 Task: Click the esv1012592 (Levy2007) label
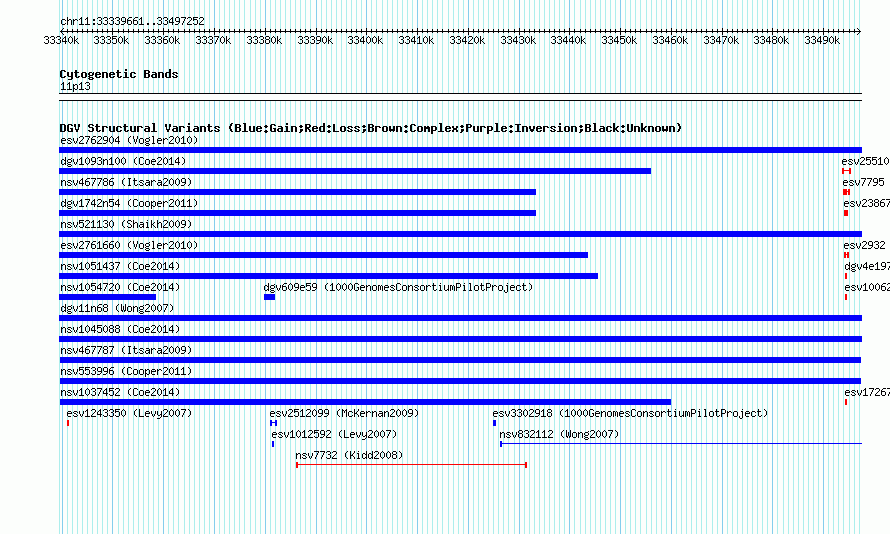click(334, 434)
